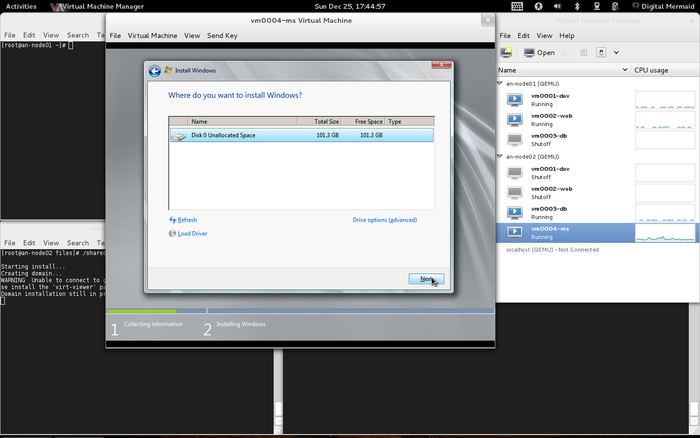Open the Virtual Machine menu
This screenshot has height=438, width=700.
point(152,35)
